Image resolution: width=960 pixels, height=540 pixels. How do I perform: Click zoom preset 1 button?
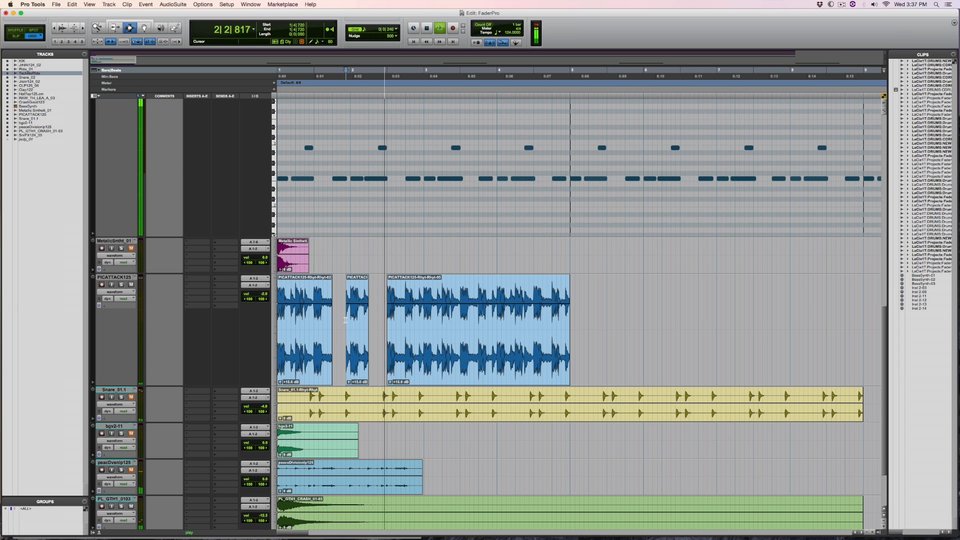pyautogui.click(x=55, y=41)
